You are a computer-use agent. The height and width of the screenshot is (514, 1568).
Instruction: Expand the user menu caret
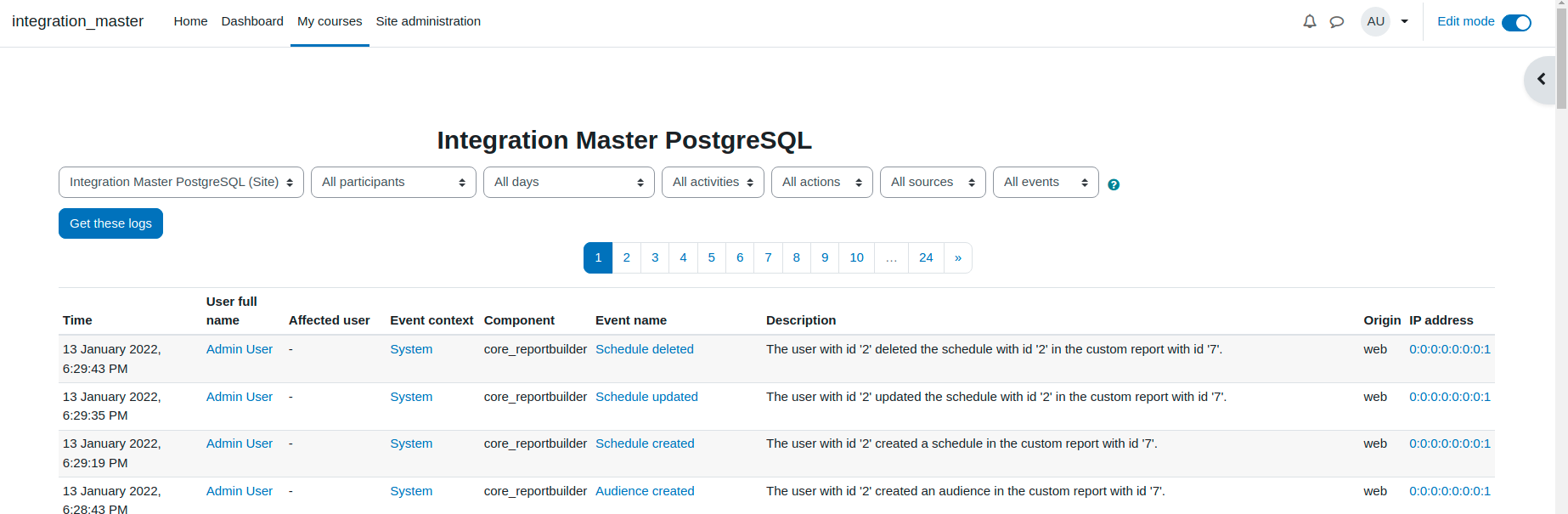pyautogui.click(x=1405, y=21)
